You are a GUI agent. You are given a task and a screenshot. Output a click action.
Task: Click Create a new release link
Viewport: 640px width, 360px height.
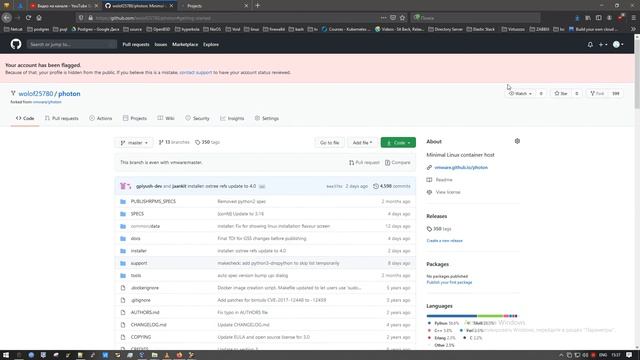(x=444, y=241)
